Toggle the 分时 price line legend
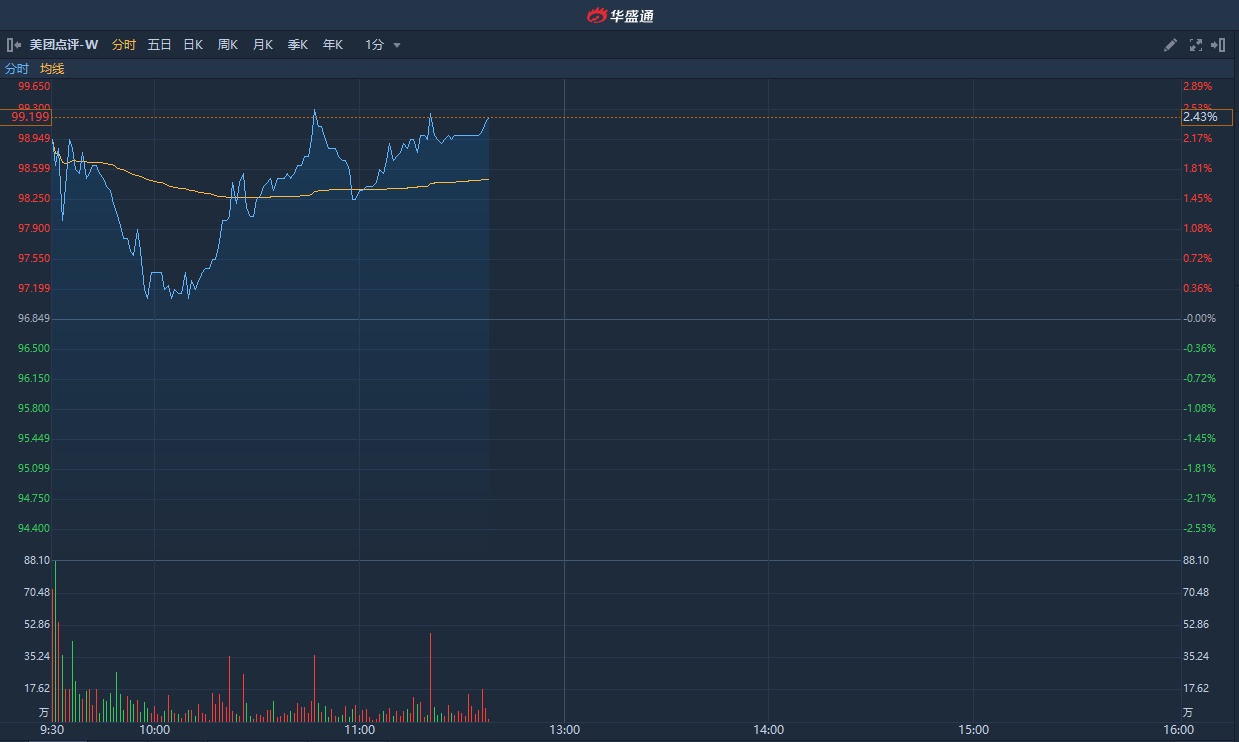The image size is (1239, 742). click(17, 69)
